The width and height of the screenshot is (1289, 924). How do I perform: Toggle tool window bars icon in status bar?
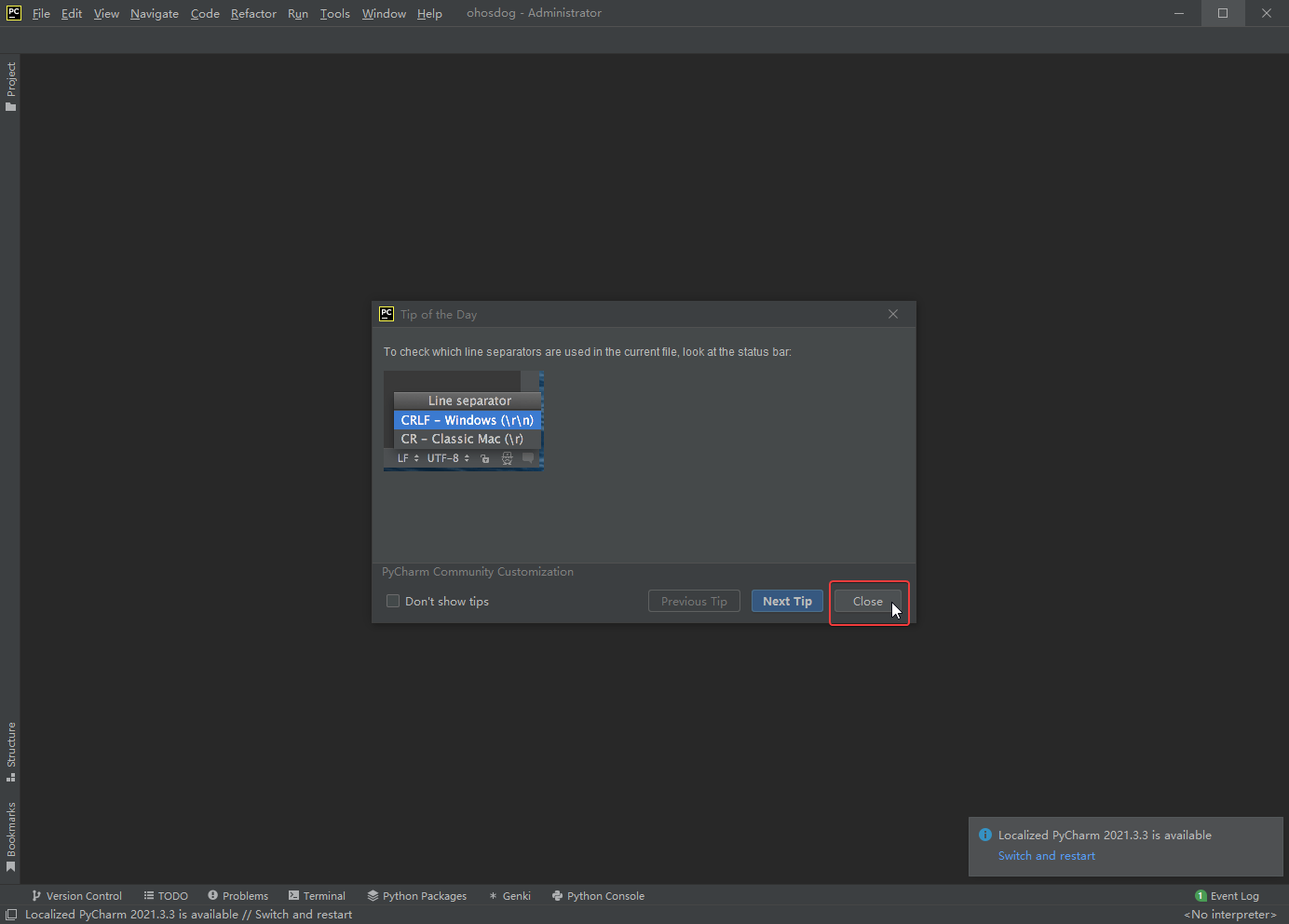coord(11,915)
